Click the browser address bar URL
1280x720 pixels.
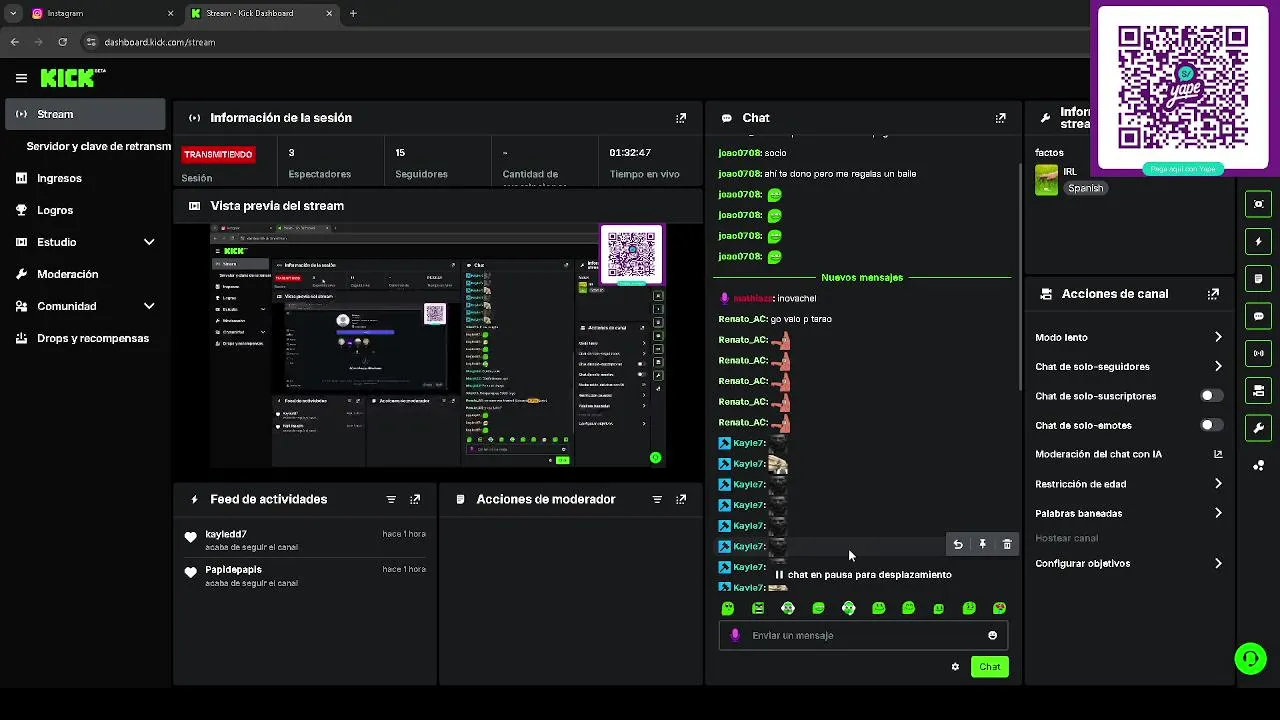(160, 42)
